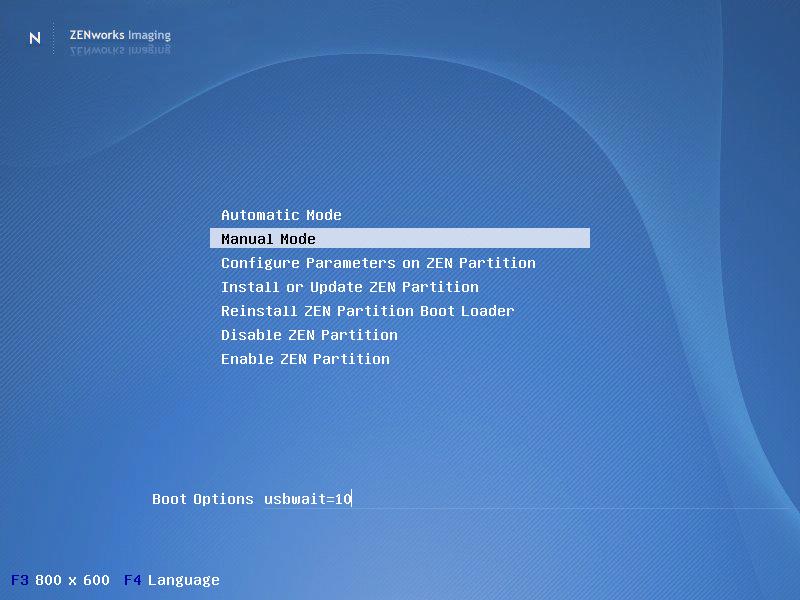Open the F4 Language option
The width and height of the screenshot is (800, 600).
point(171,580)
